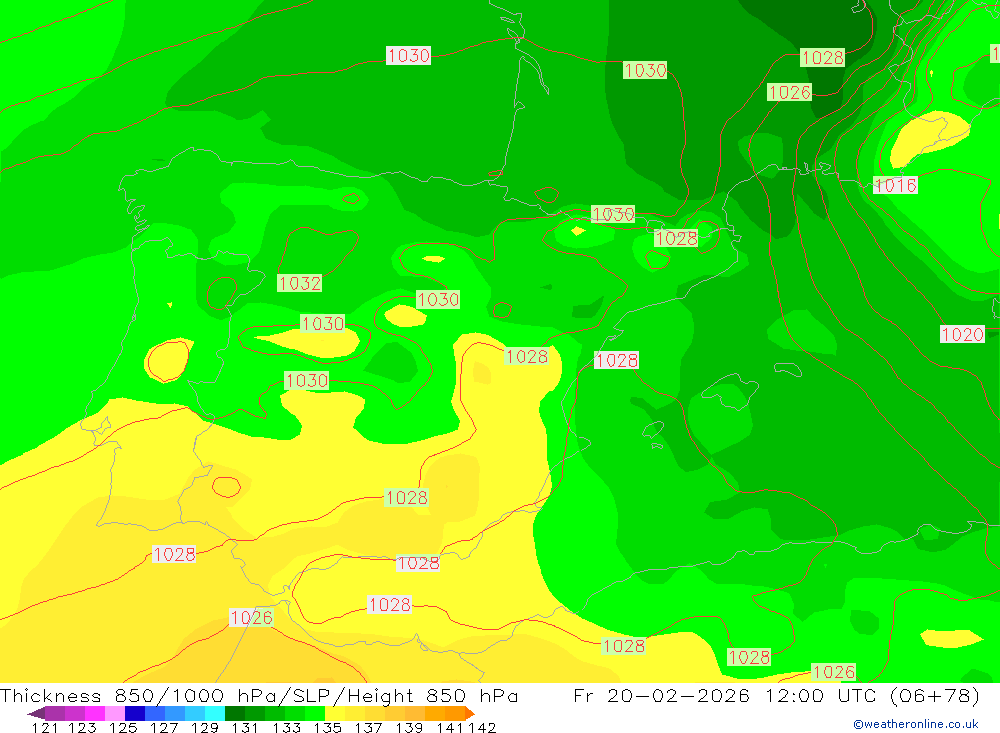Click the cyan legend swatch above 129
1000x733 pixels.
tap(215, 713)
